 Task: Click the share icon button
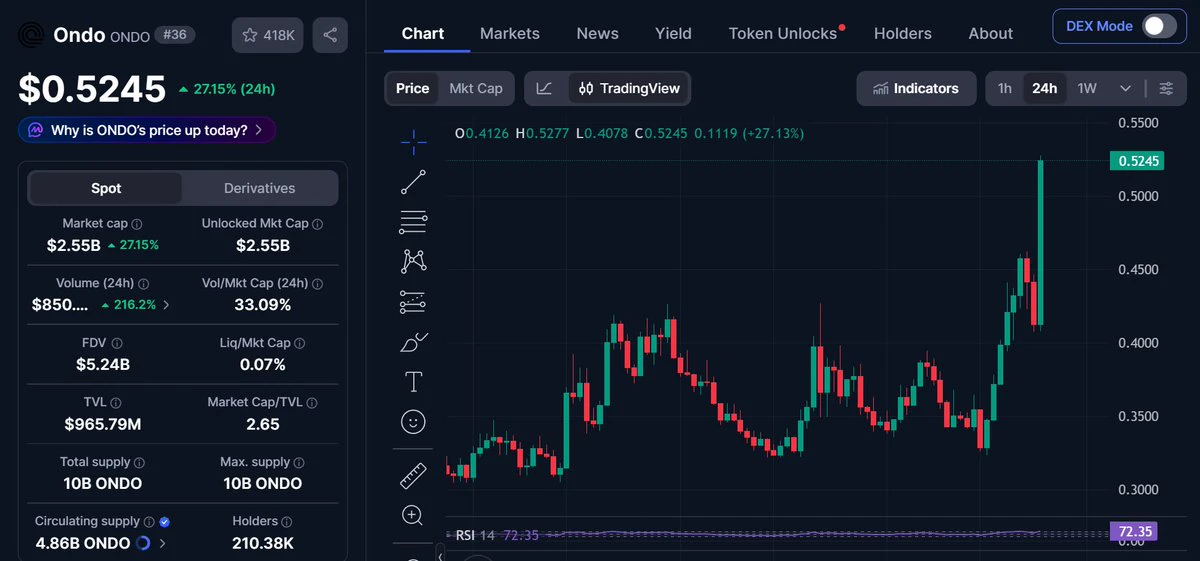(330, 35)
